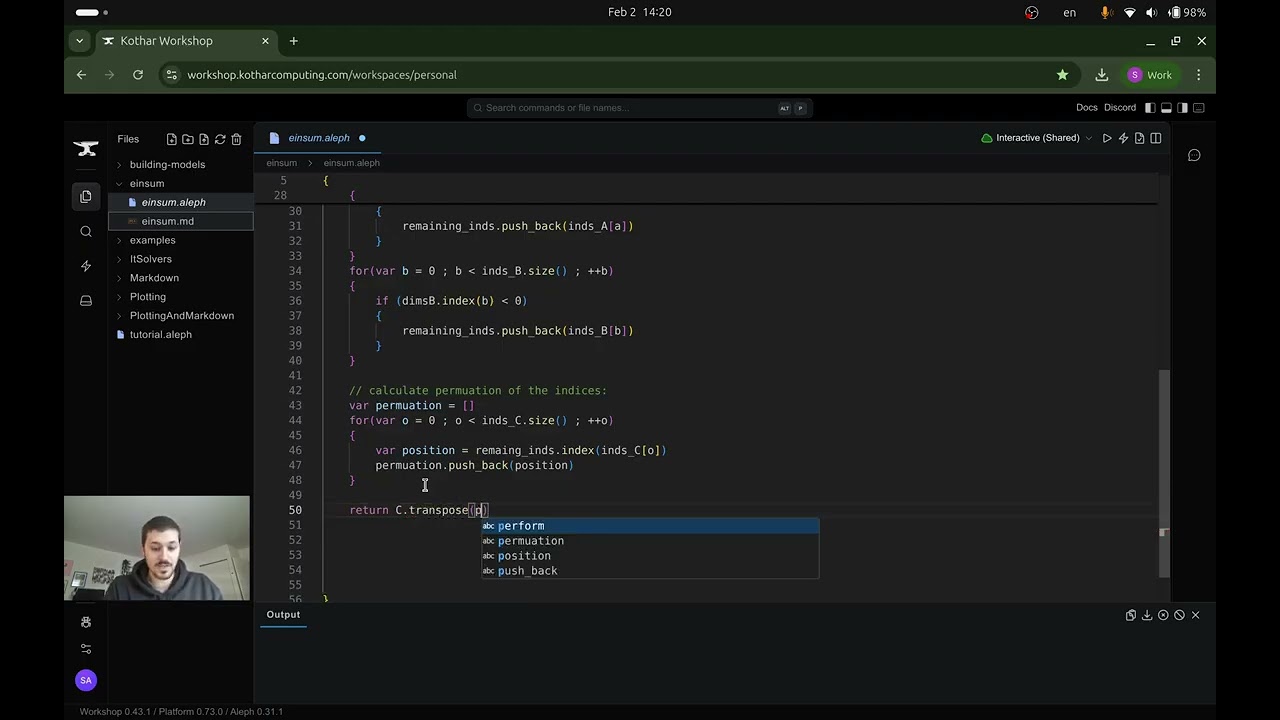Open the Search sidebar icon
The image size is (1280, 720).
coord(86,232)
